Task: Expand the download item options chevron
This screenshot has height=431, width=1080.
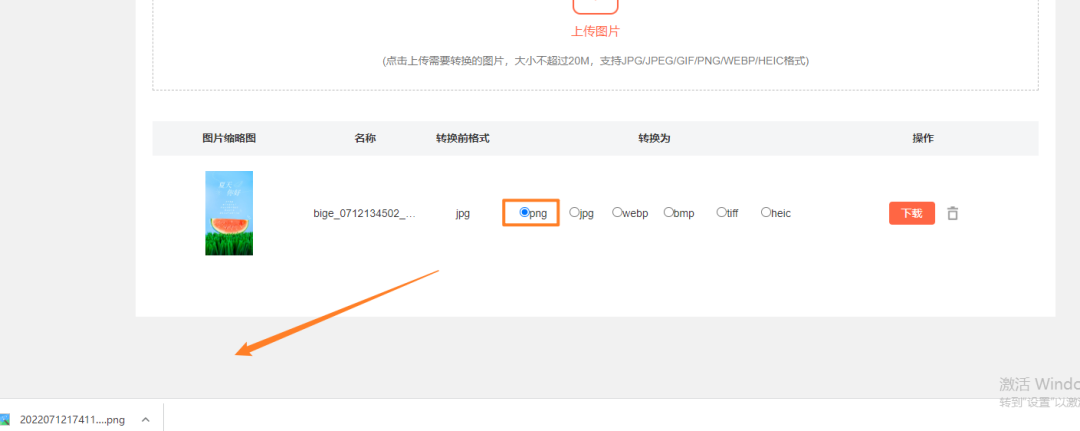Action: point(145,419)
